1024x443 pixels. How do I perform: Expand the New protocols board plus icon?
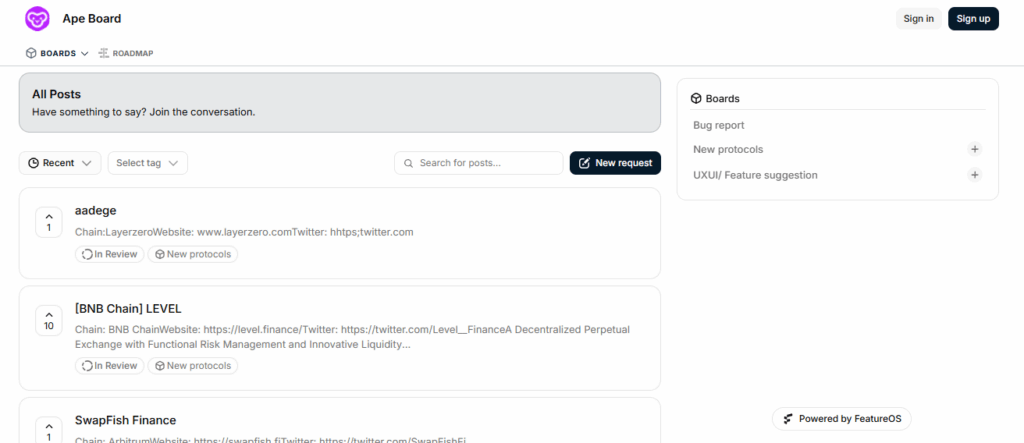point(974,149)
